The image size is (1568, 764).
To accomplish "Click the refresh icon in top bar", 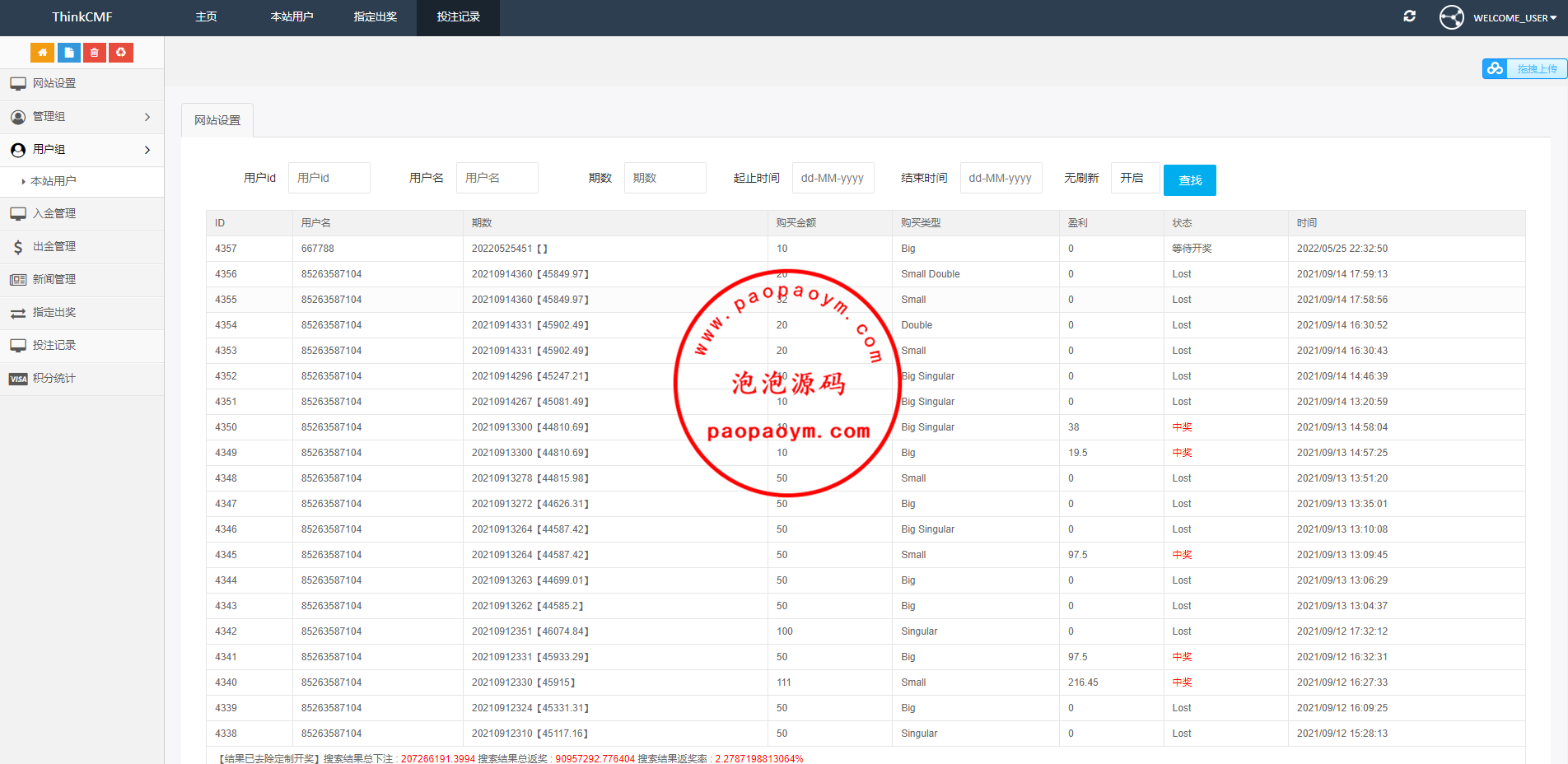I will [1409, 16].
